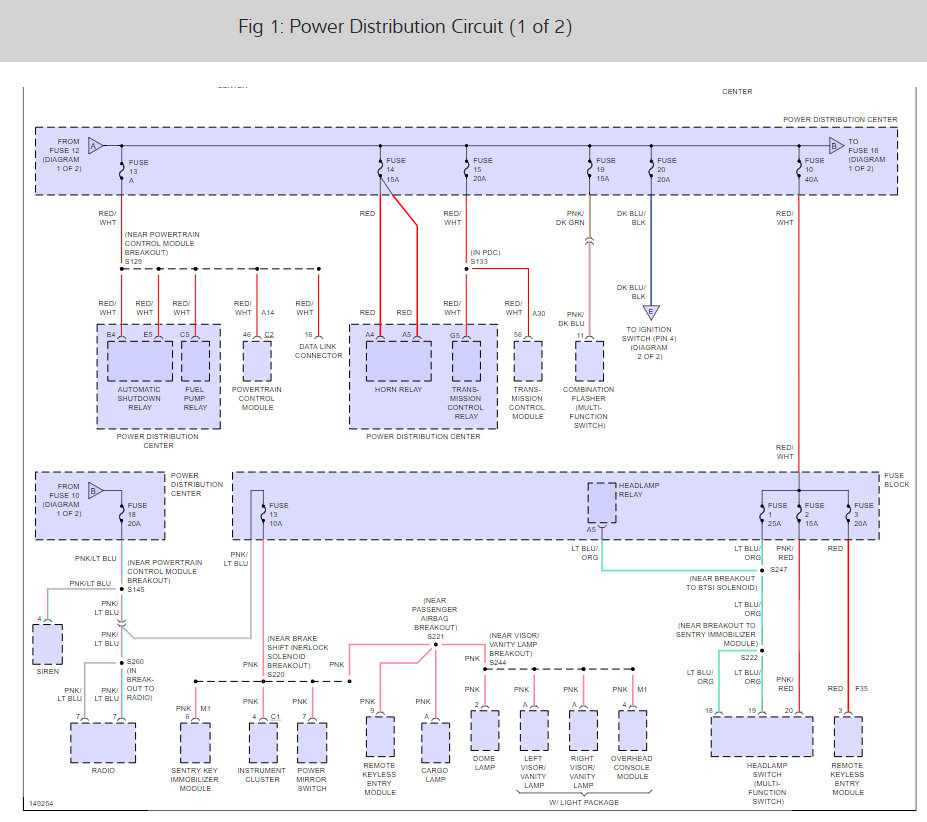Click the Combination Flasher component box
The width and height of the screenshot is (927, 822).
point(589,361)
